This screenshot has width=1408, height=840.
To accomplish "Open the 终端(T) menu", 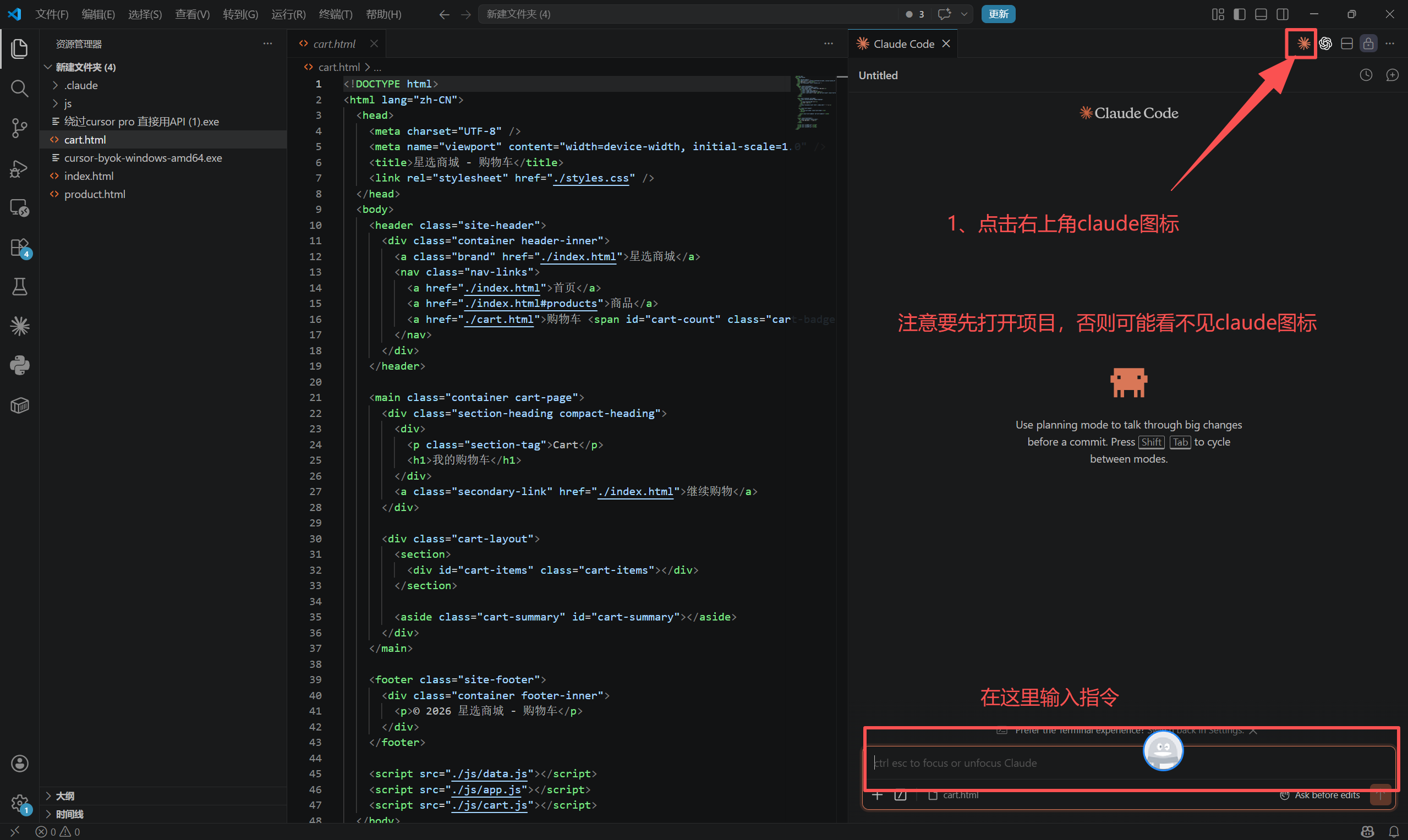I will (x=336, y=14).
